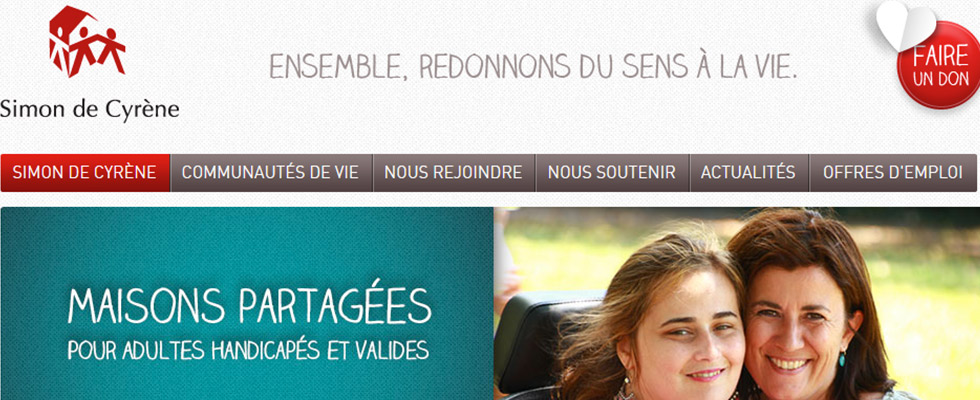Viewport: 980px width, 400px height.
Task: Select the Actualités menu item
Action: [x=749, y=172]
